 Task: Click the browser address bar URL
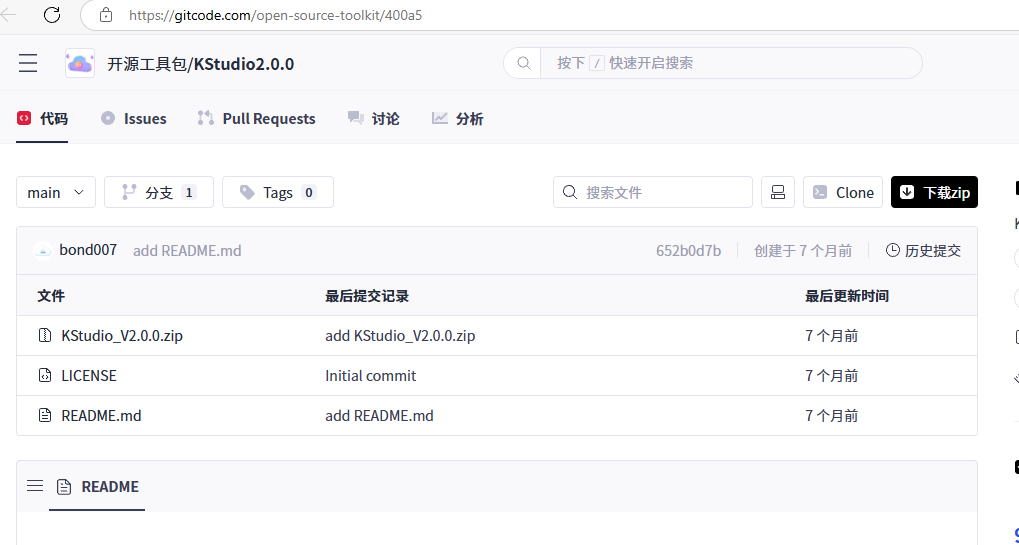pos(276,15)
